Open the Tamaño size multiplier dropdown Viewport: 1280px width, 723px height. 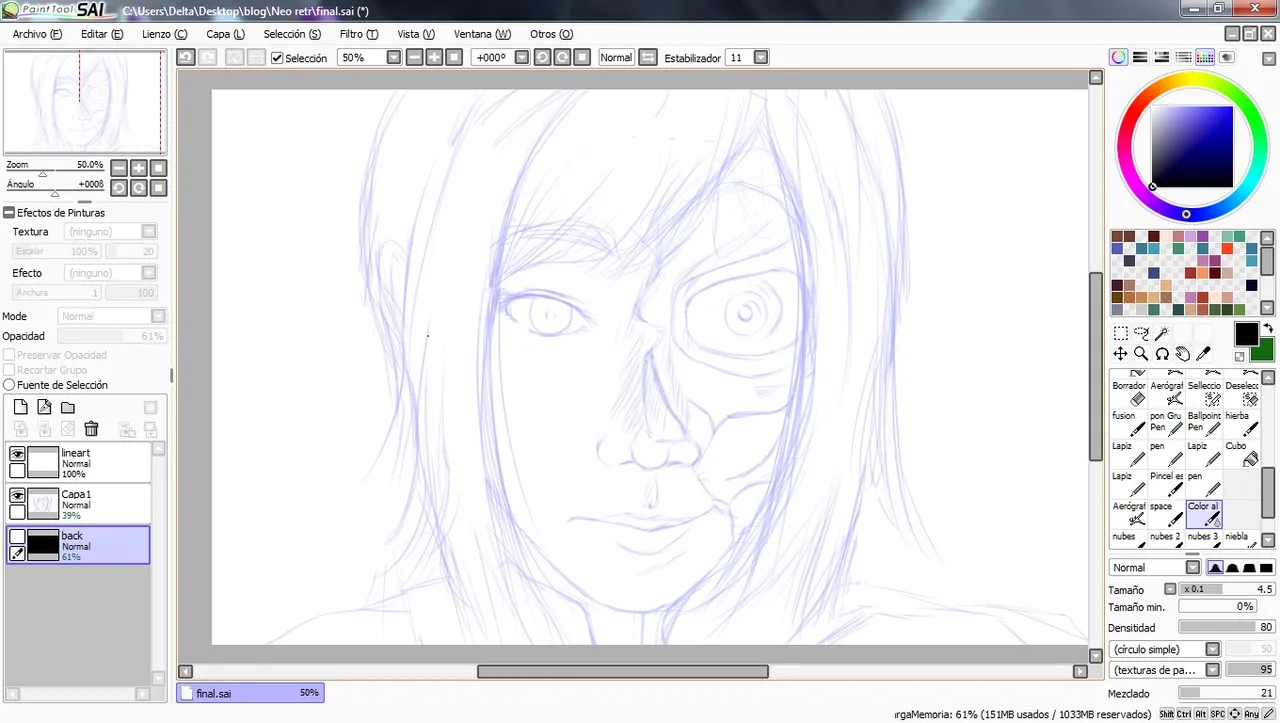[x=1170, y=590]
